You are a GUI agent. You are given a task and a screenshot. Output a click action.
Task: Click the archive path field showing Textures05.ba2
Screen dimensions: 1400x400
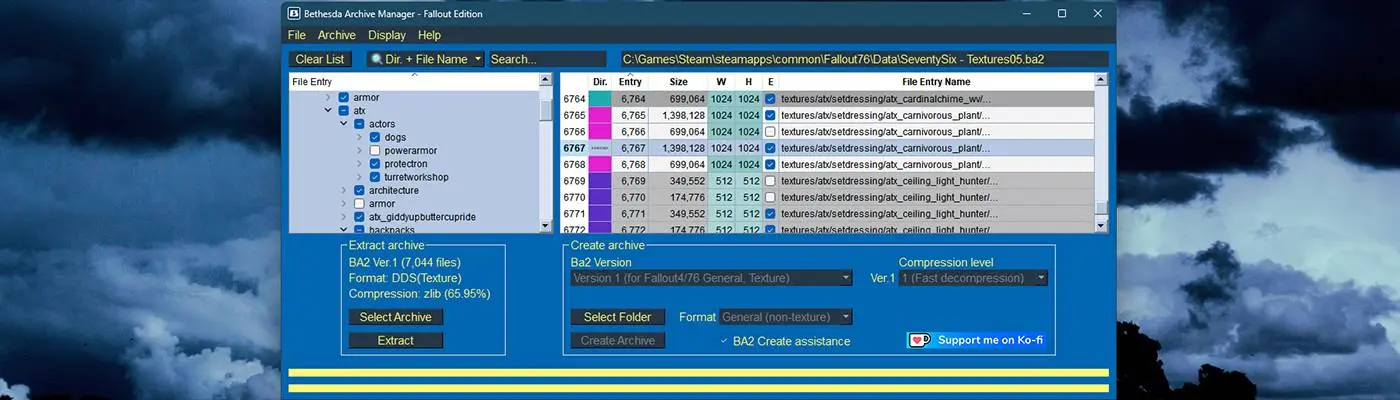[x=864, y=60]
